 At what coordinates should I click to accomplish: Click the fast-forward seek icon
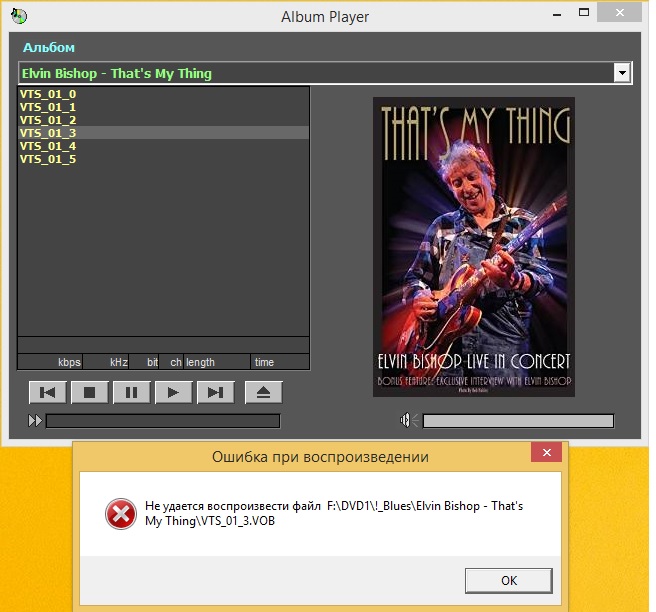pyautogui.click(x=35, y=420)
